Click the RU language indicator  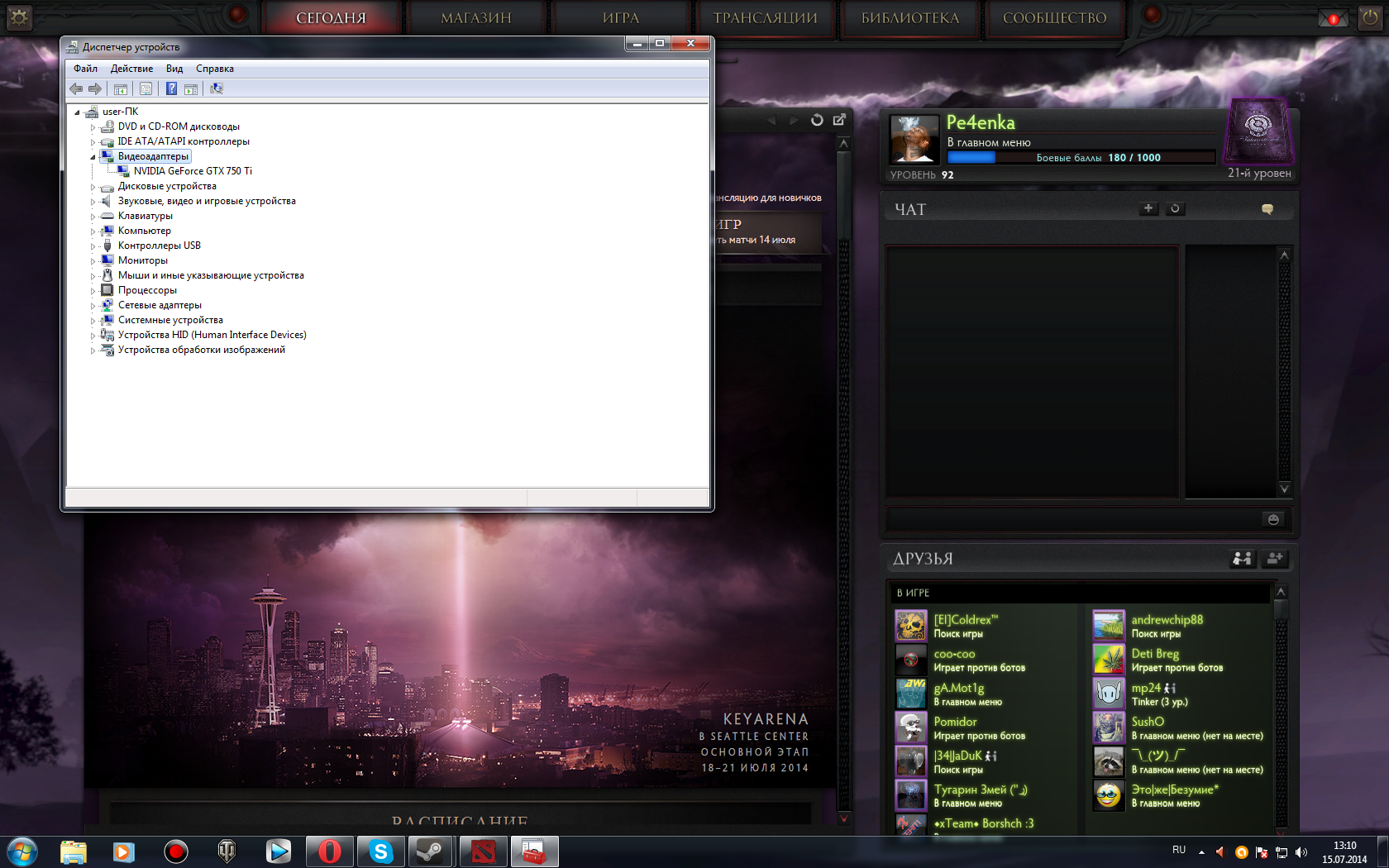(x=1179, y=850)
